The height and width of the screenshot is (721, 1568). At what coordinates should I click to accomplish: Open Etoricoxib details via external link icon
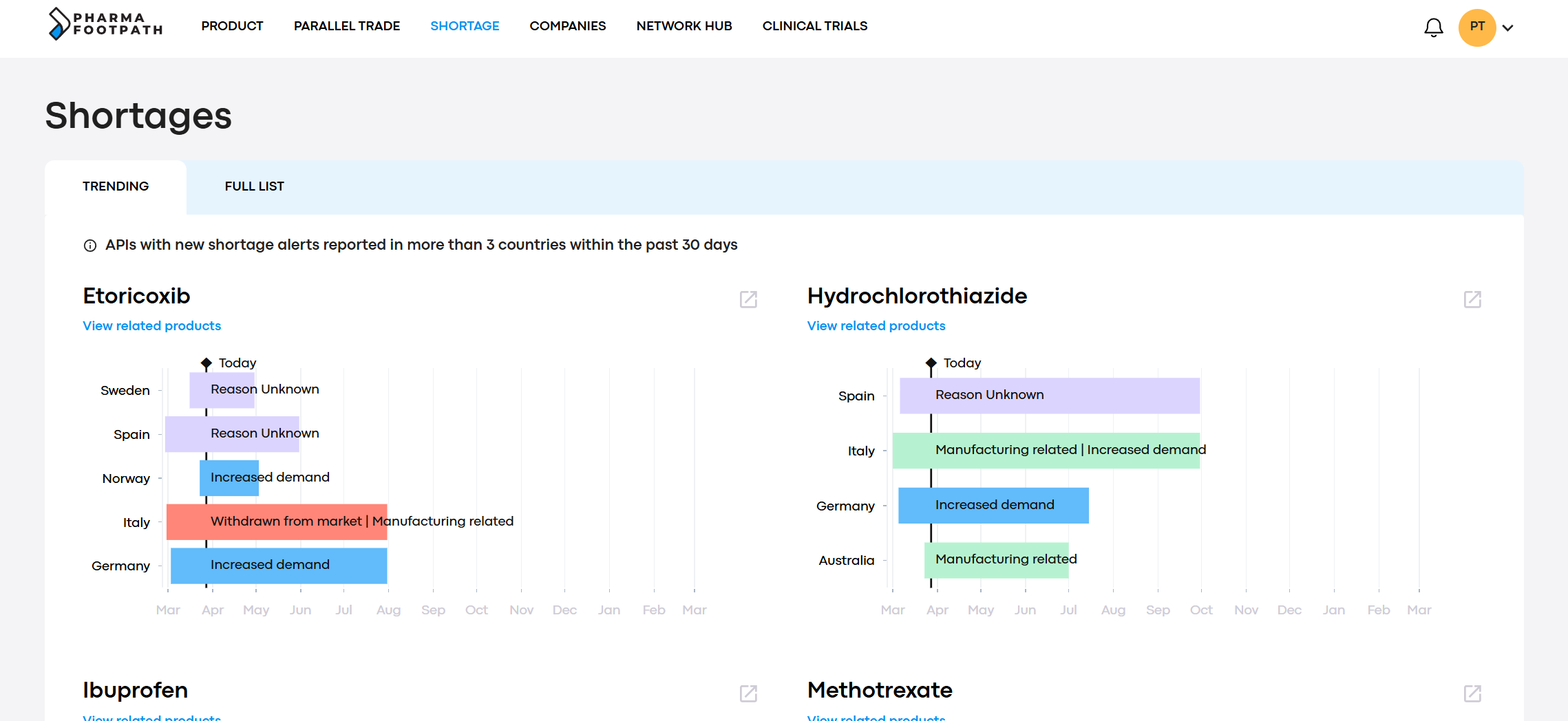click(x=748, y=299)
